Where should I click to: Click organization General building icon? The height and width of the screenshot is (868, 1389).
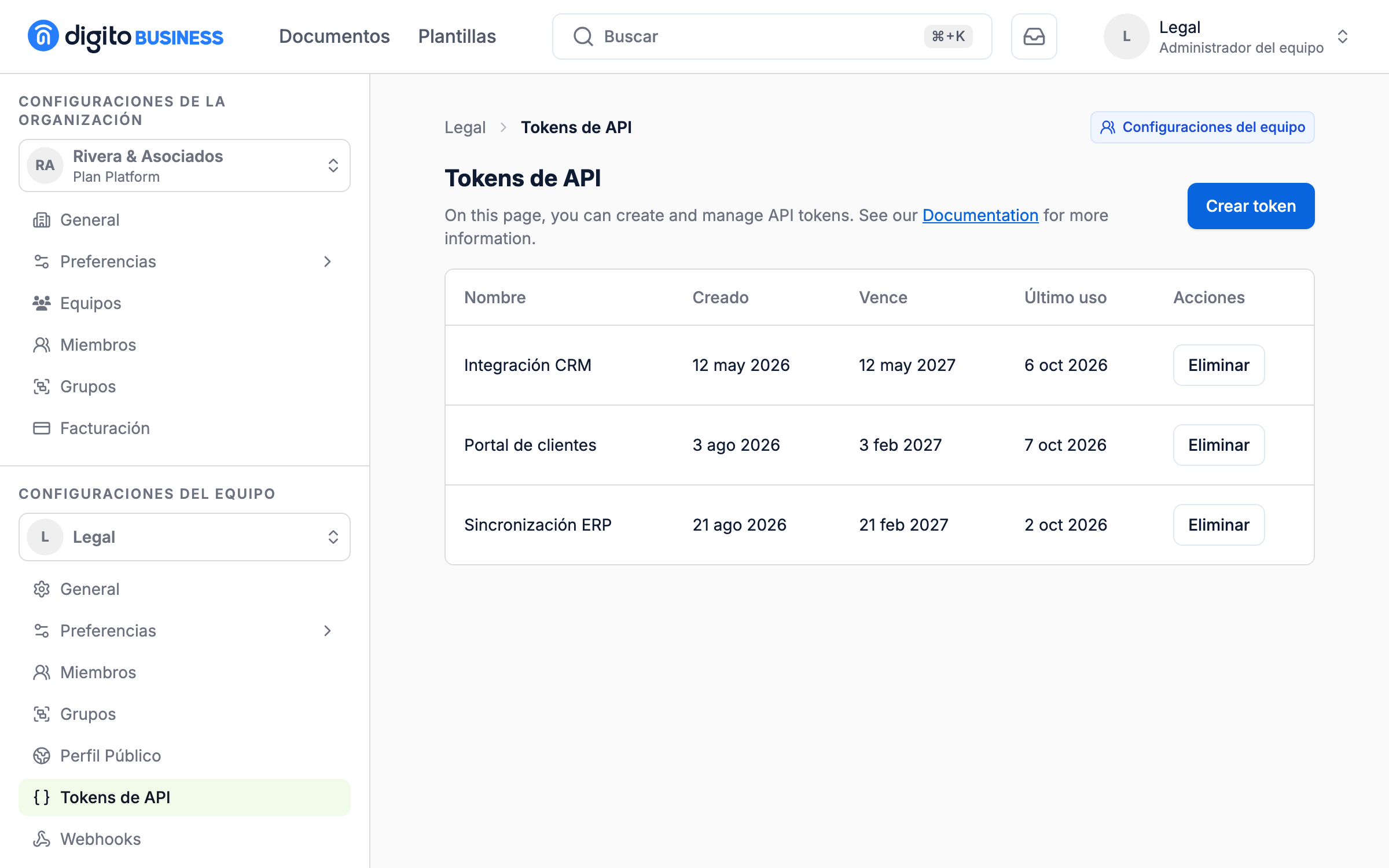[x=42, y=220]
